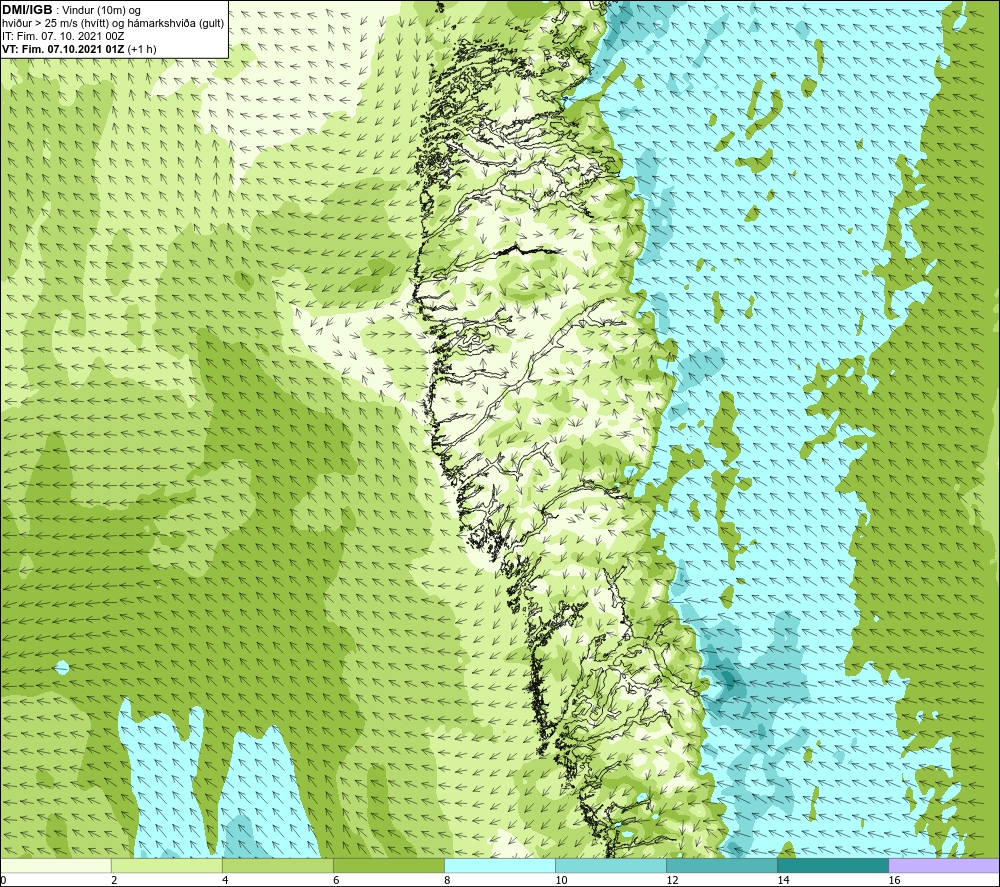Screen dimensions: 1000x887
Task: Click the palest 0–2 m/s color scale segment
Action: point(56,865)
